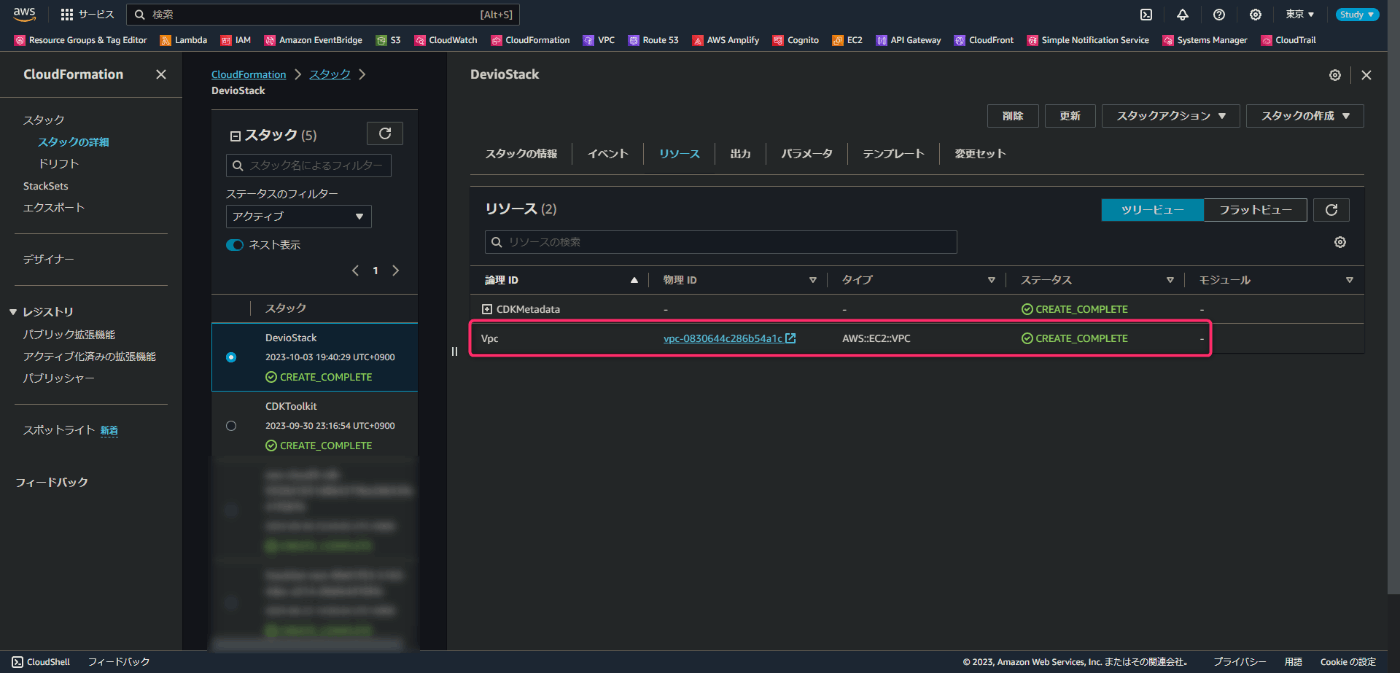Click the AWS logo home icon
Viewport: 1400px width, 673px height.
point(24,14)
